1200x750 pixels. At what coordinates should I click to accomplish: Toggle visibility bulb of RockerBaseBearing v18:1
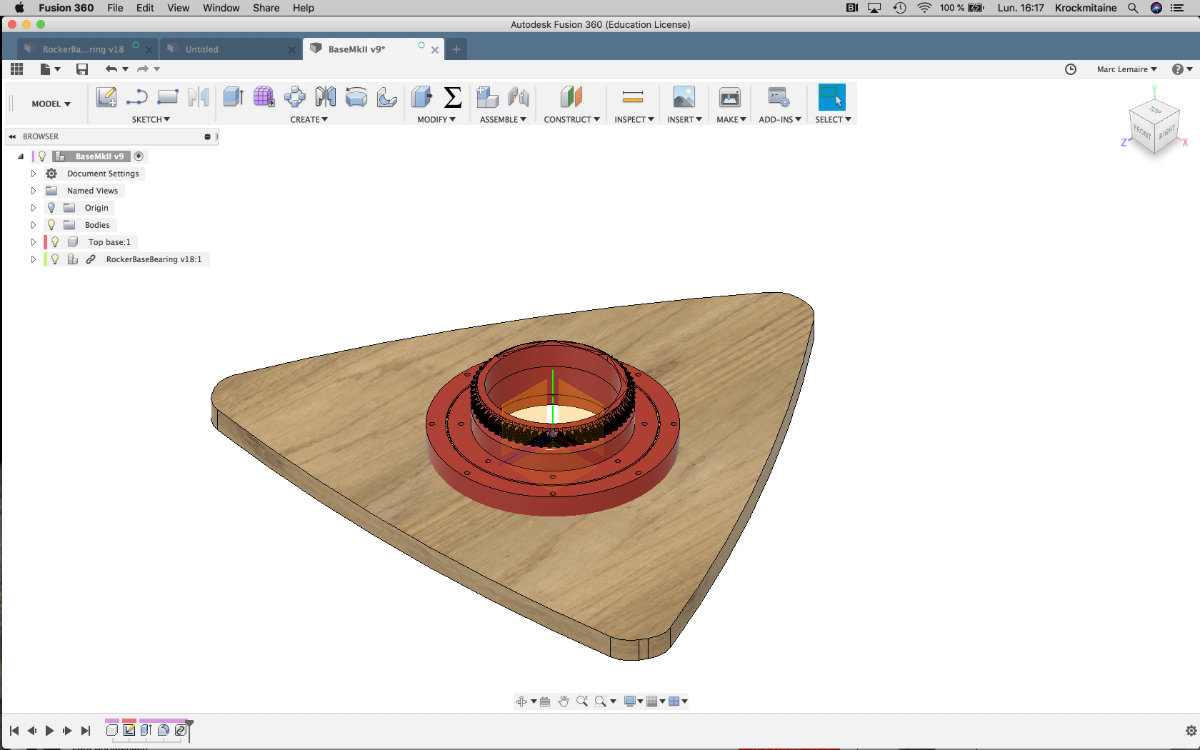[55, 259]
